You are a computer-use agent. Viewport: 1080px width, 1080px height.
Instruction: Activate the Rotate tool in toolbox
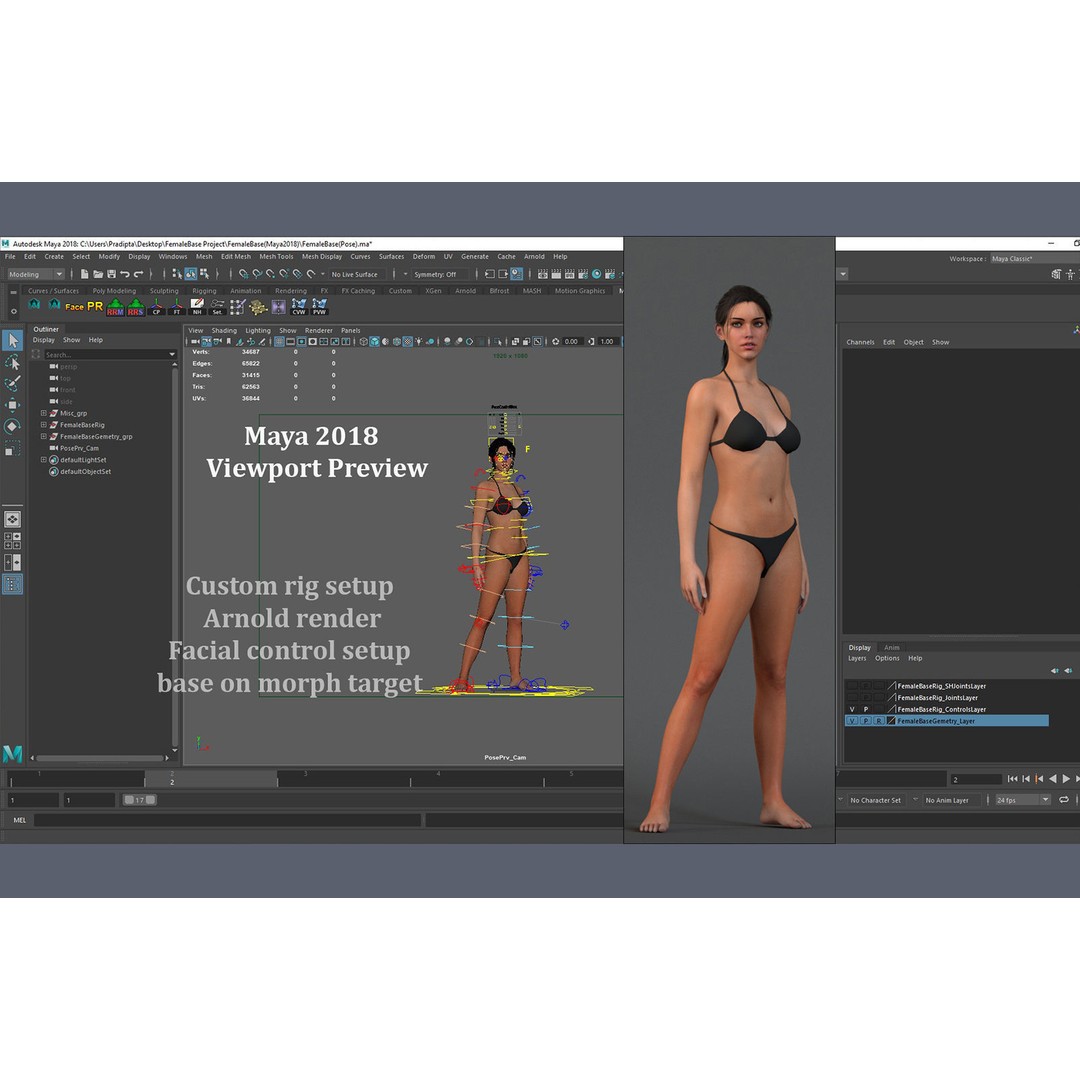click(13, 426)
